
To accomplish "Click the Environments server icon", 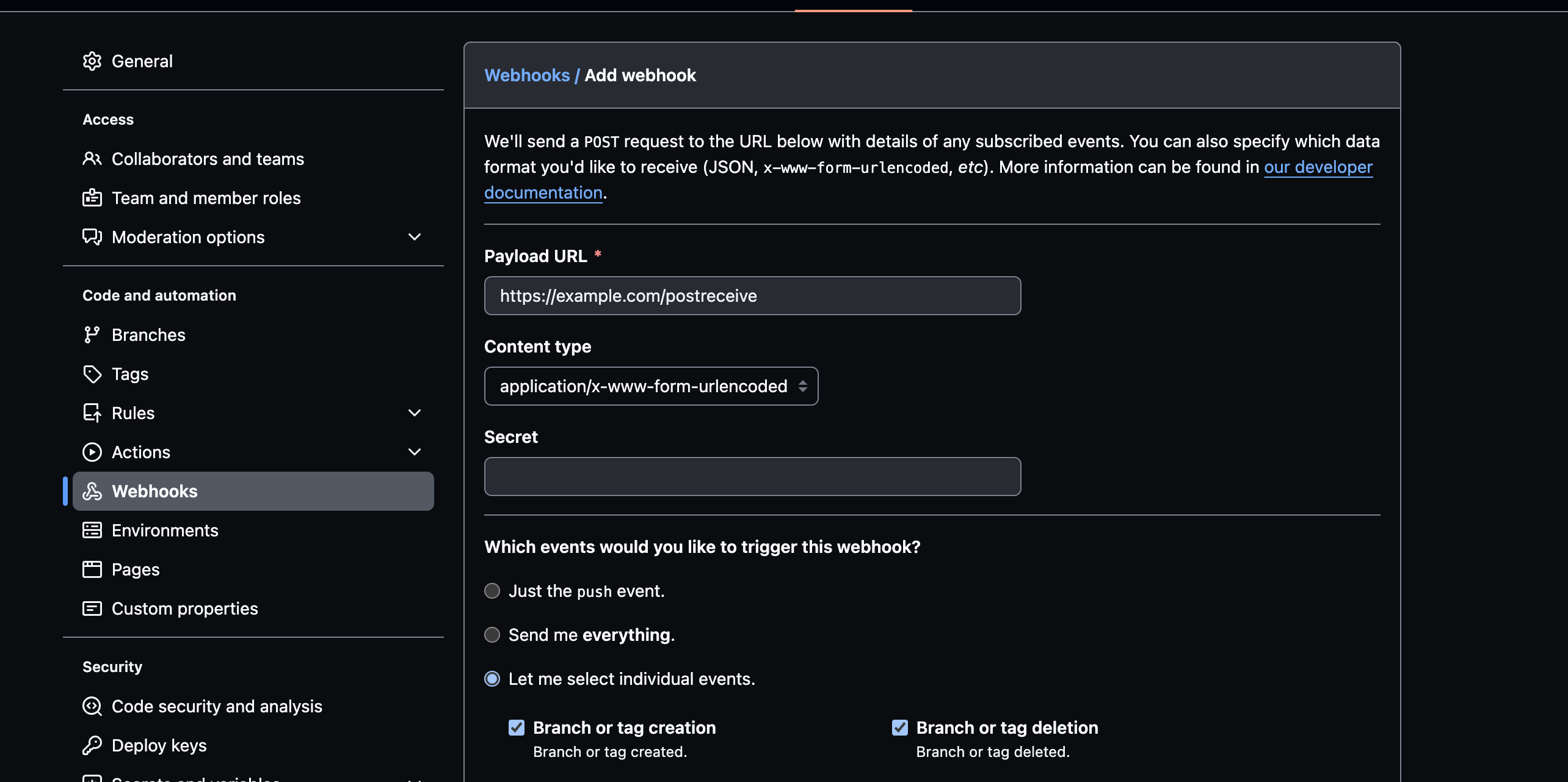I will click(x=92, y=530).
